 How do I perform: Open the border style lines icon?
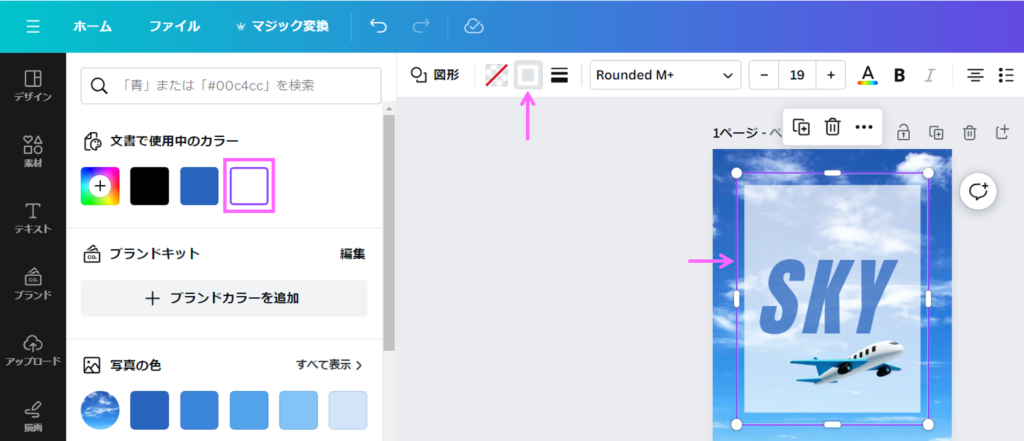click(560, 75)
